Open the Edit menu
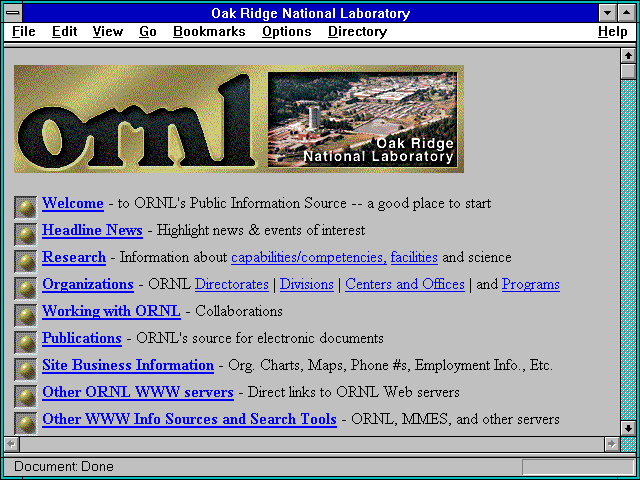Image resolution: width=640 pixels, height=480 pixels. coord(64,31)
